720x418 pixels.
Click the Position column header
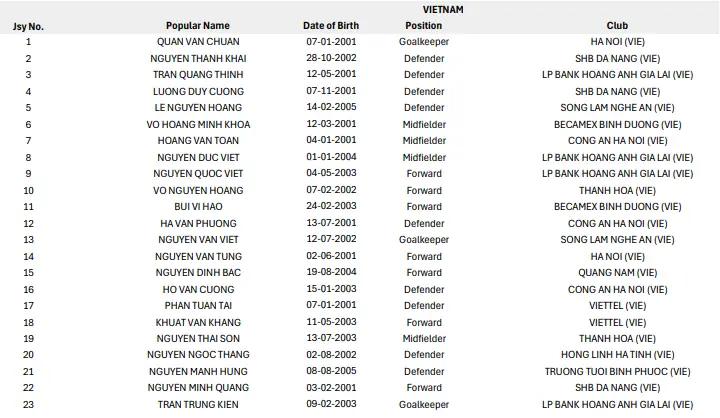point(424,26)
